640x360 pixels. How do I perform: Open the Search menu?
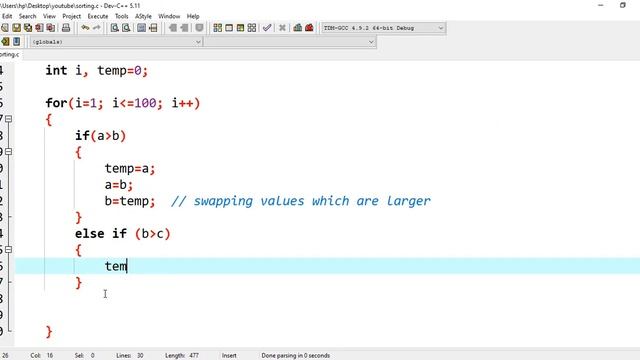pyautogui.click(x=27, y=16)
